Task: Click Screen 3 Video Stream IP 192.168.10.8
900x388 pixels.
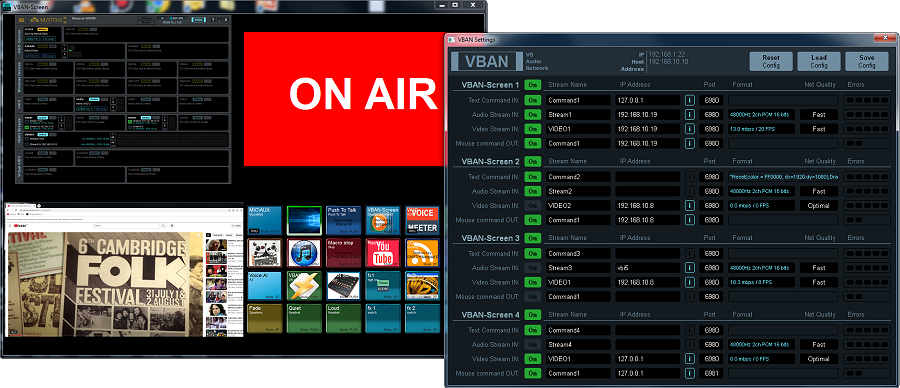Action: 647,282
